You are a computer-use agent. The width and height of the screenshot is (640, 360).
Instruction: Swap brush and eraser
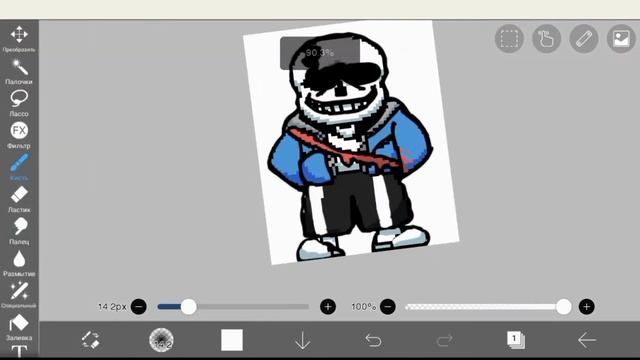[x=90, y=340]
